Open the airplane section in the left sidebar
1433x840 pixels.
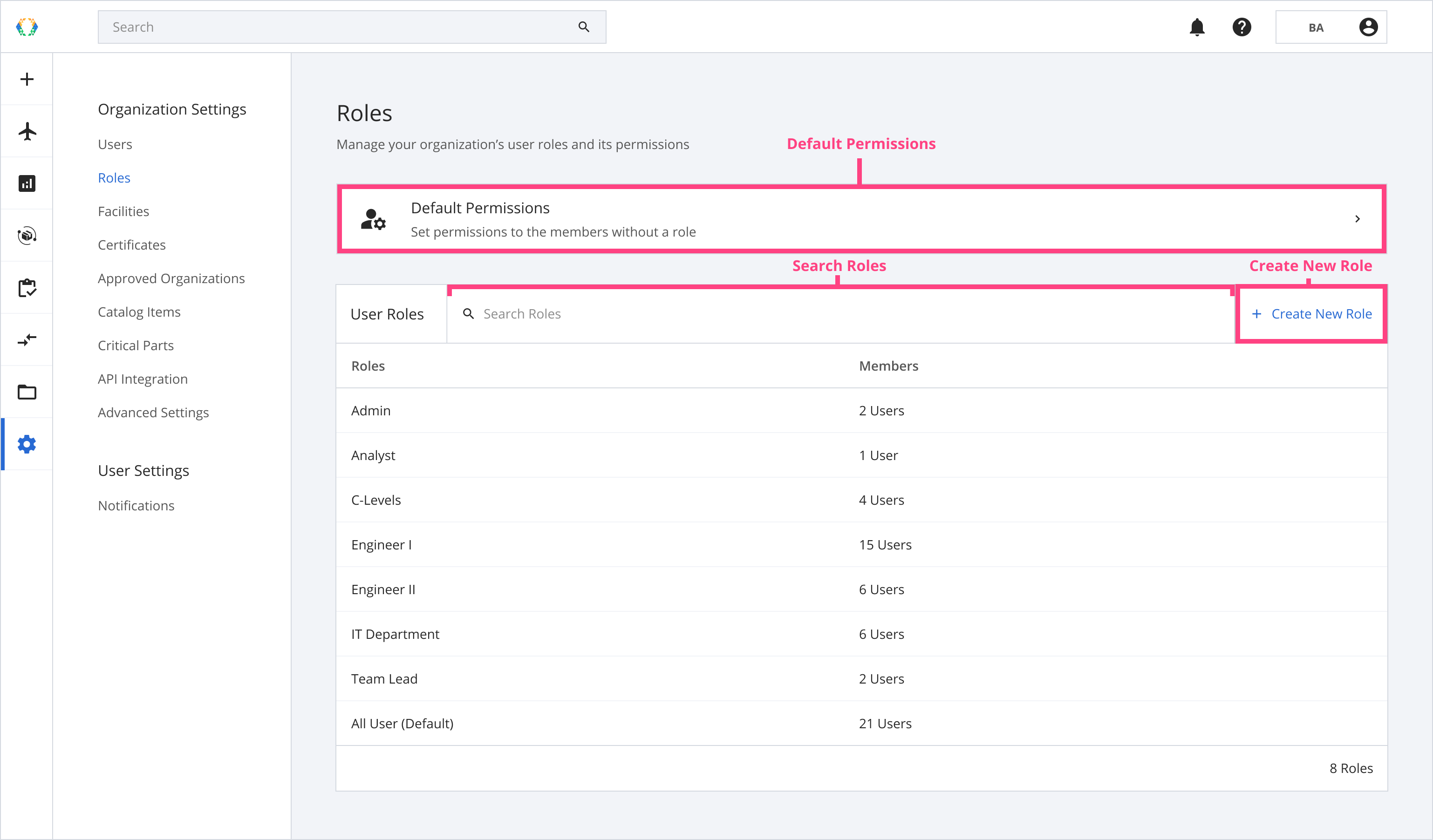pyautogui.click(x=27, y=131)
